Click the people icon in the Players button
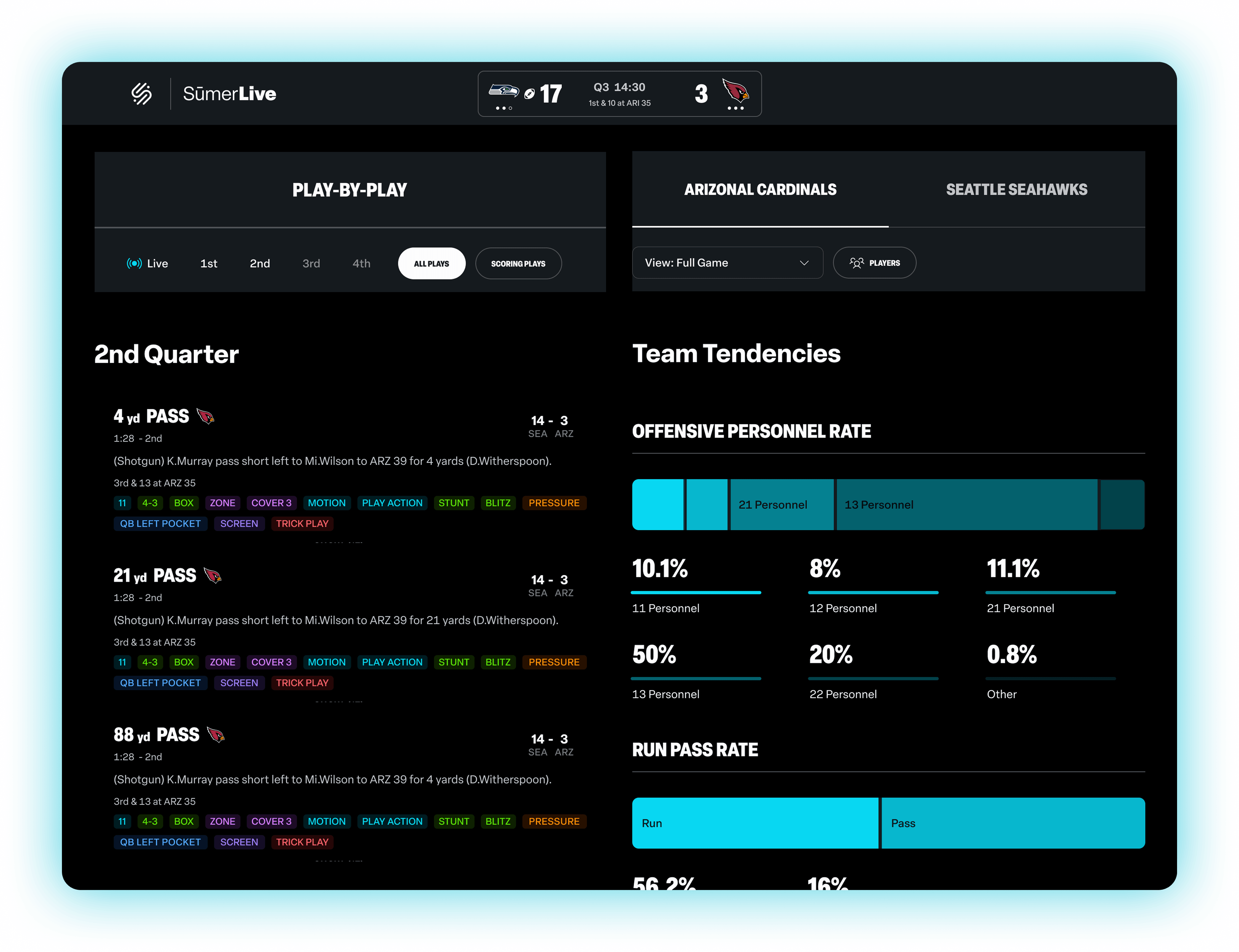 856,263
